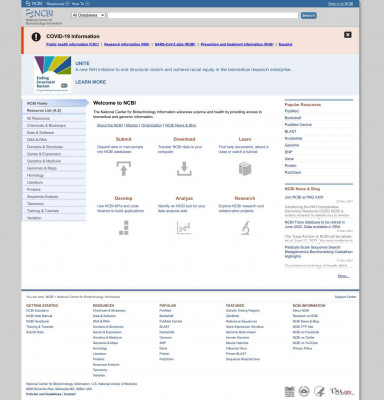Open Petabyte-Scale Sequence Search news item
384x400 pixels.
[319, 252]
